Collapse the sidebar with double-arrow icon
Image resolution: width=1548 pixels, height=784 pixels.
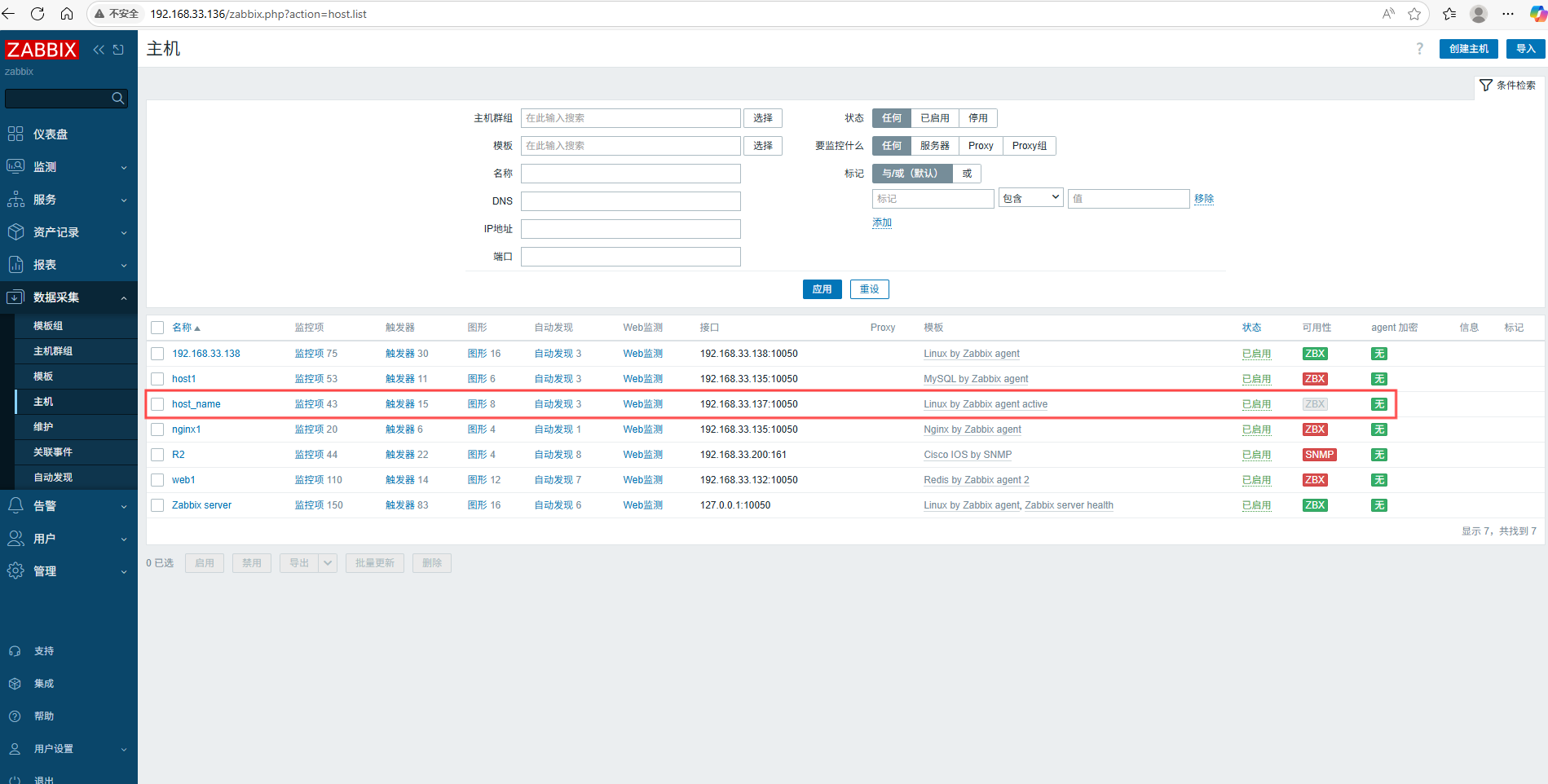(99, 50)
